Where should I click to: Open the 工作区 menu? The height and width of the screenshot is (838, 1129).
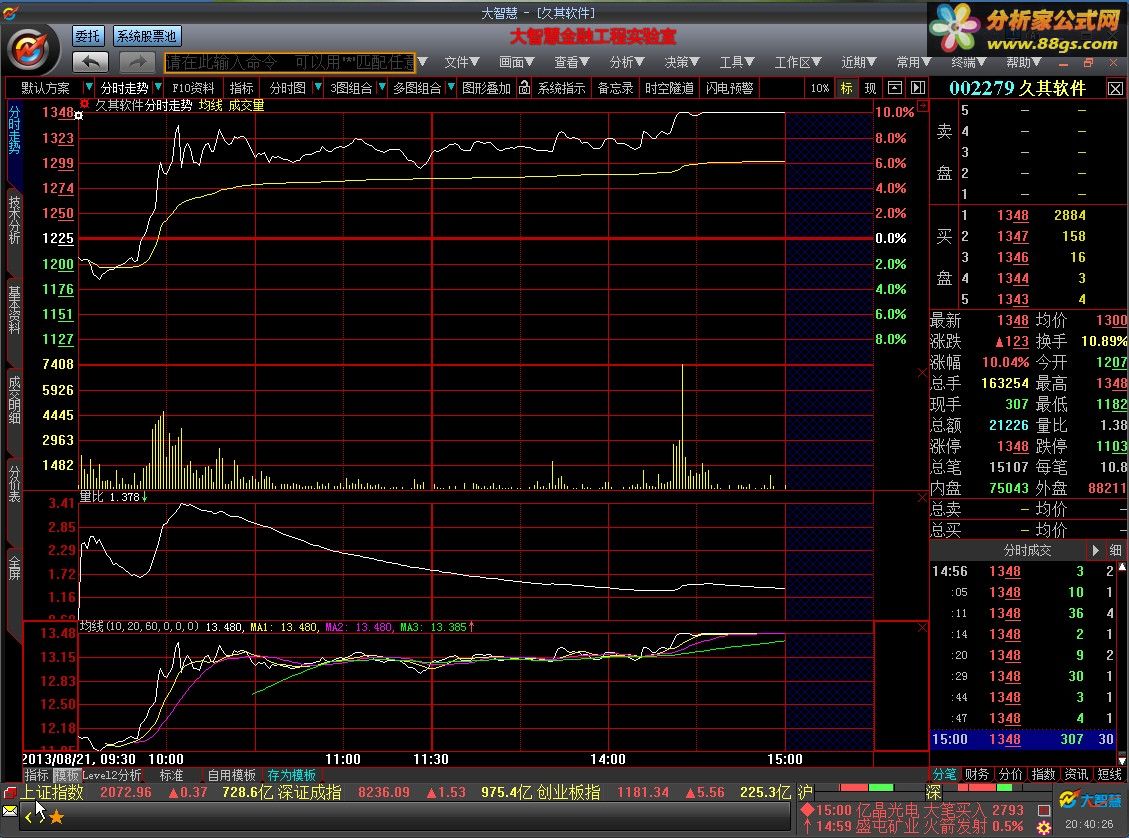[x=798, y=63]
